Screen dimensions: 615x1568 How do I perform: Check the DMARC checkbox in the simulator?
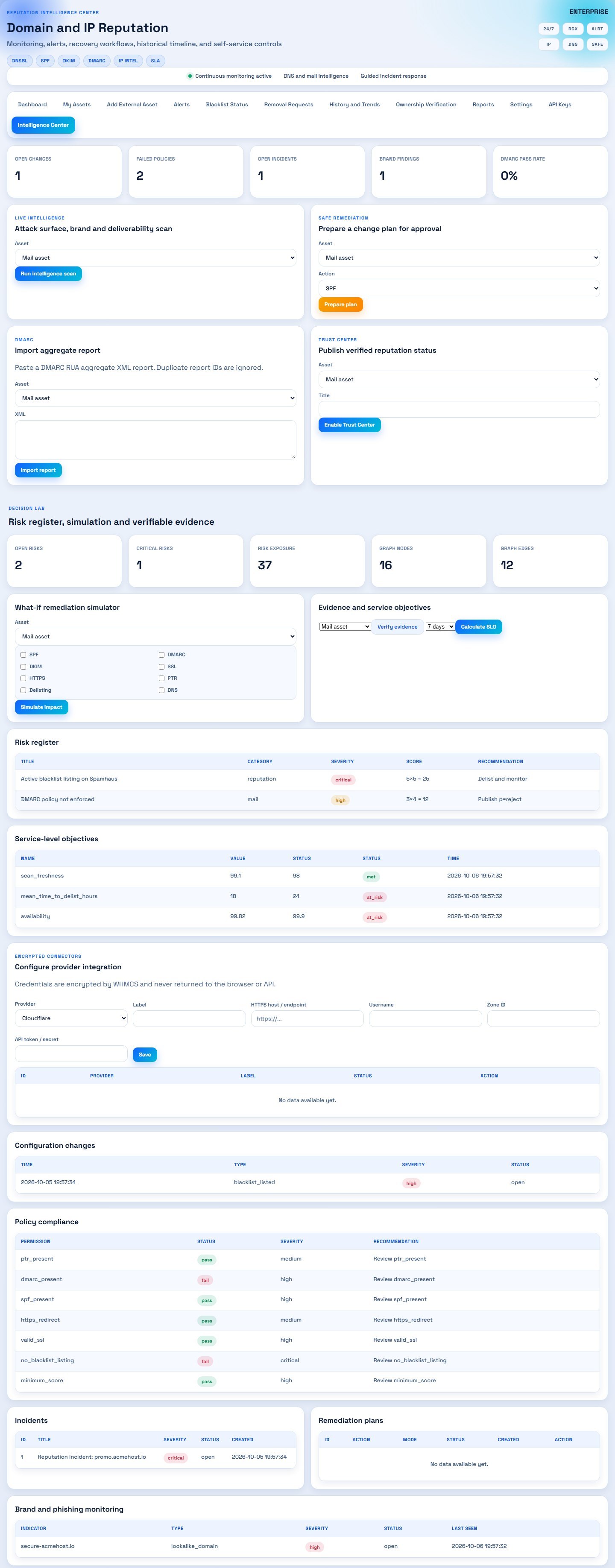click(161, 655)
